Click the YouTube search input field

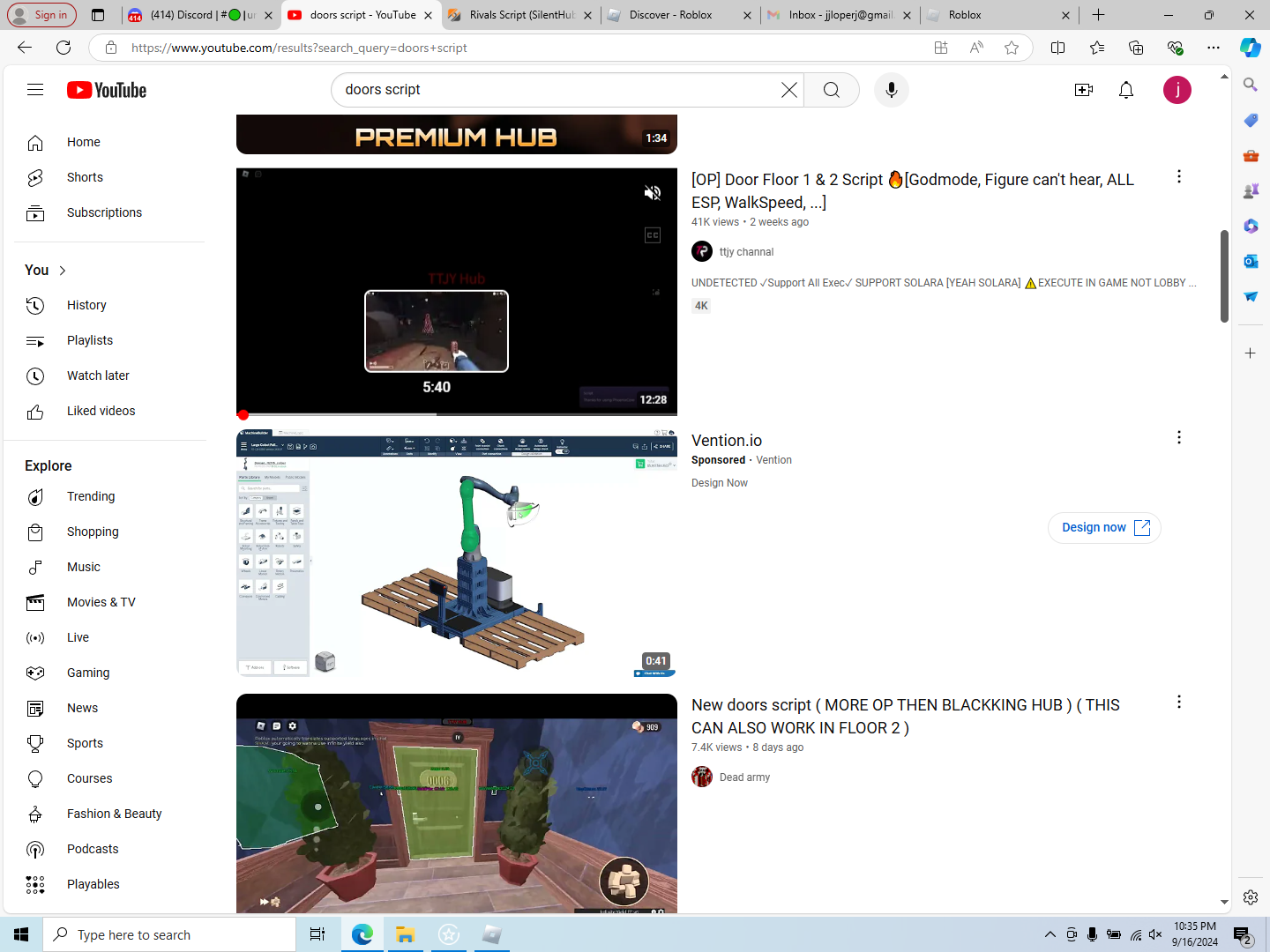pos(559,90)
